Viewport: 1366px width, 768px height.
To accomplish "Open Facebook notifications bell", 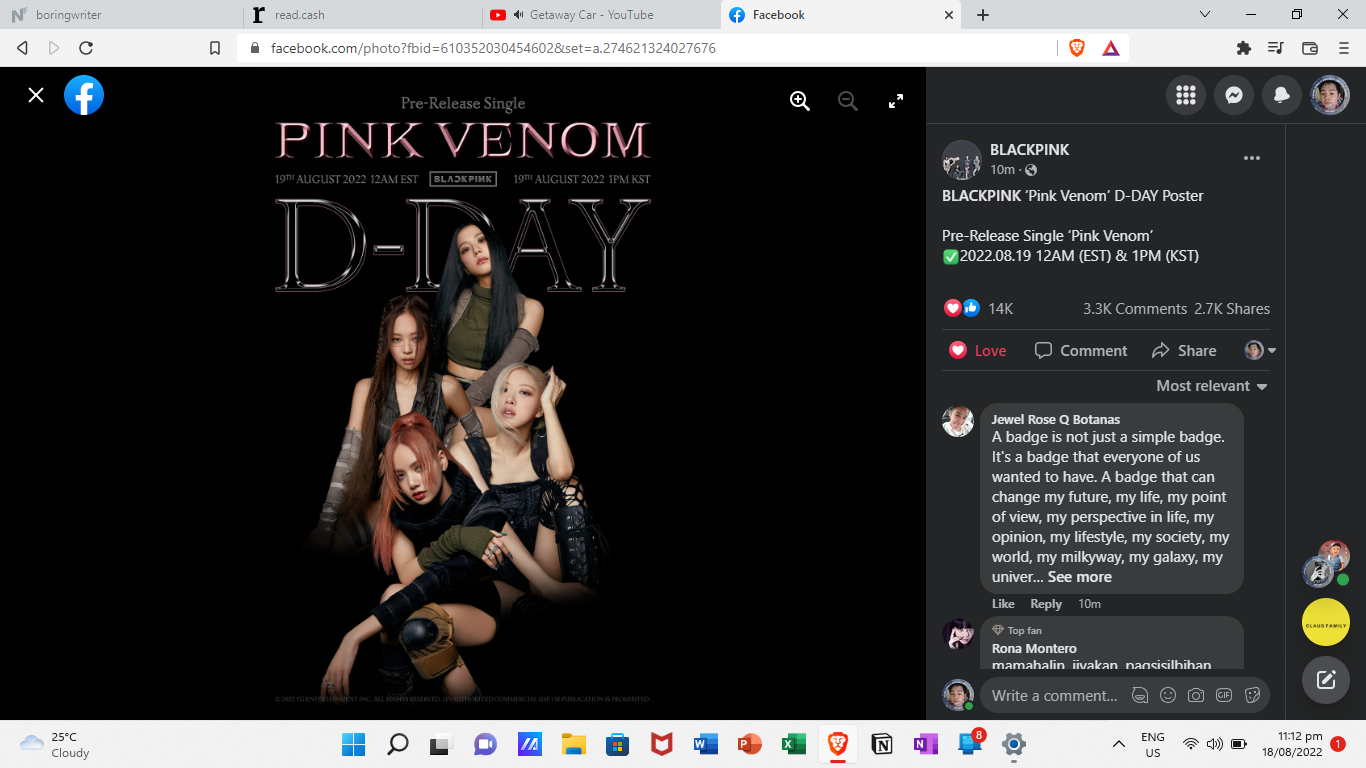I will 1282,95.
